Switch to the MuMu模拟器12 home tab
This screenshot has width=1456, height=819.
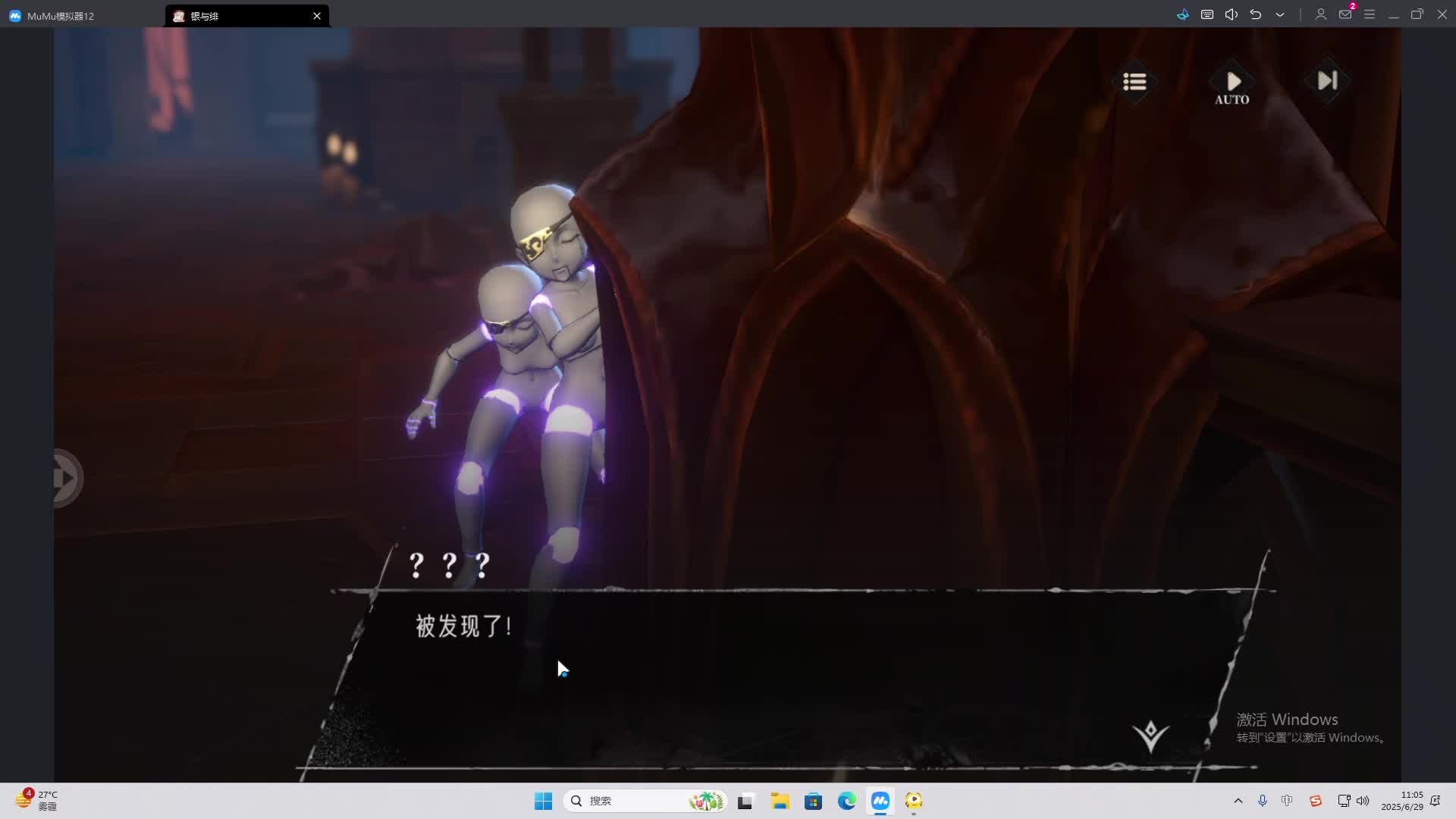coord(61,16)
